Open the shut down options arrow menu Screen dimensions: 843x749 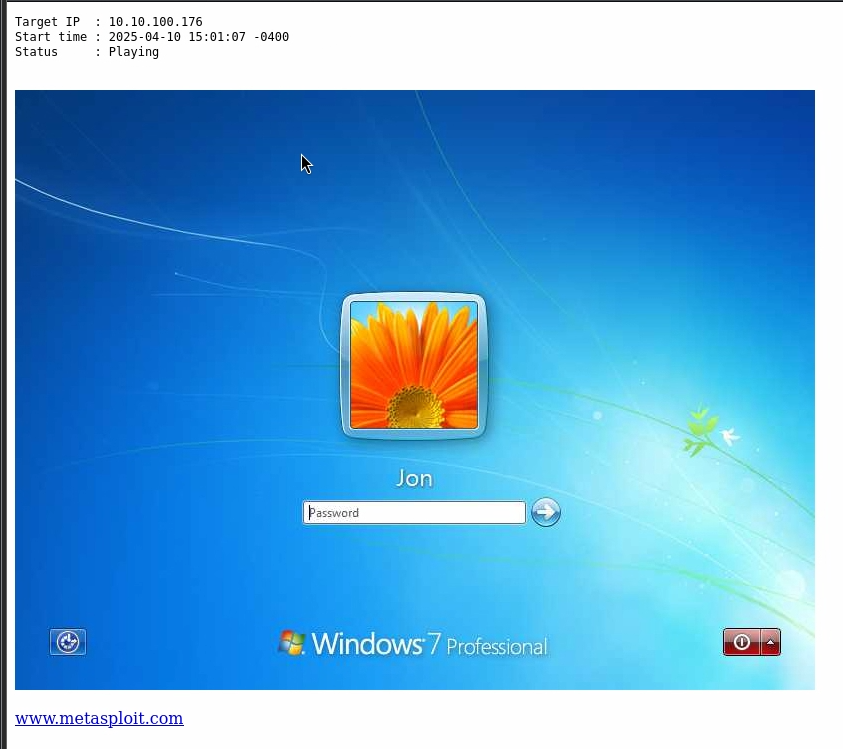(770, 642)
